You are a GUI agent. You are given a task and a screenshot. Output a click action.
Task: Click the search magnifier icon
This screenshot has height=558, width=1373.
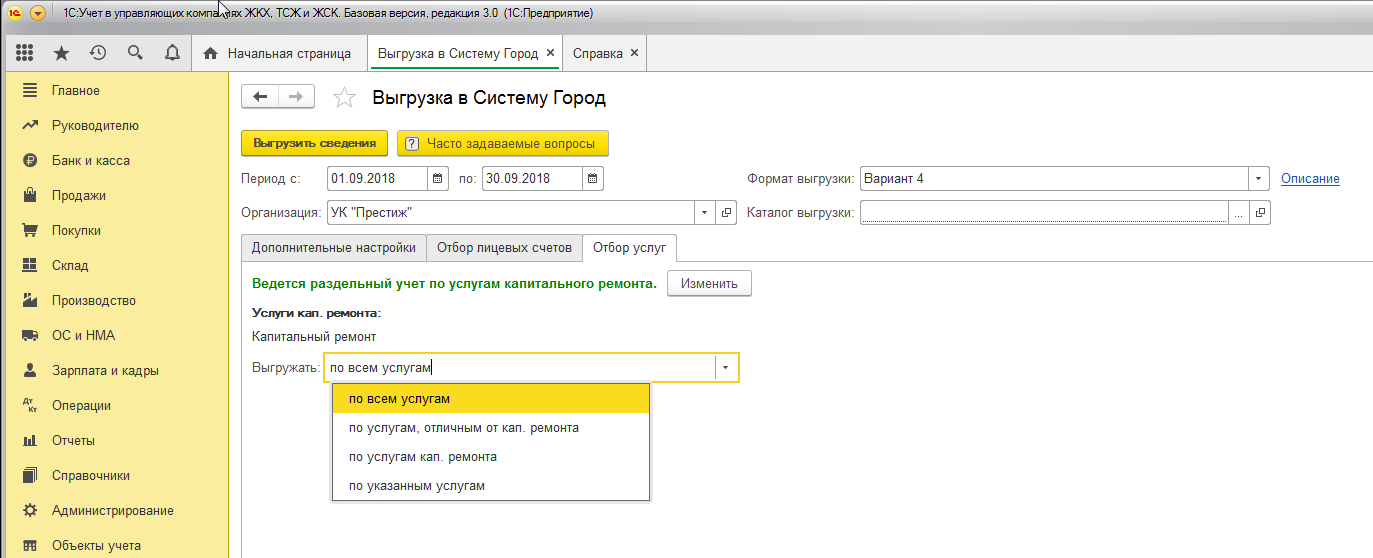(x=135, y=53)
